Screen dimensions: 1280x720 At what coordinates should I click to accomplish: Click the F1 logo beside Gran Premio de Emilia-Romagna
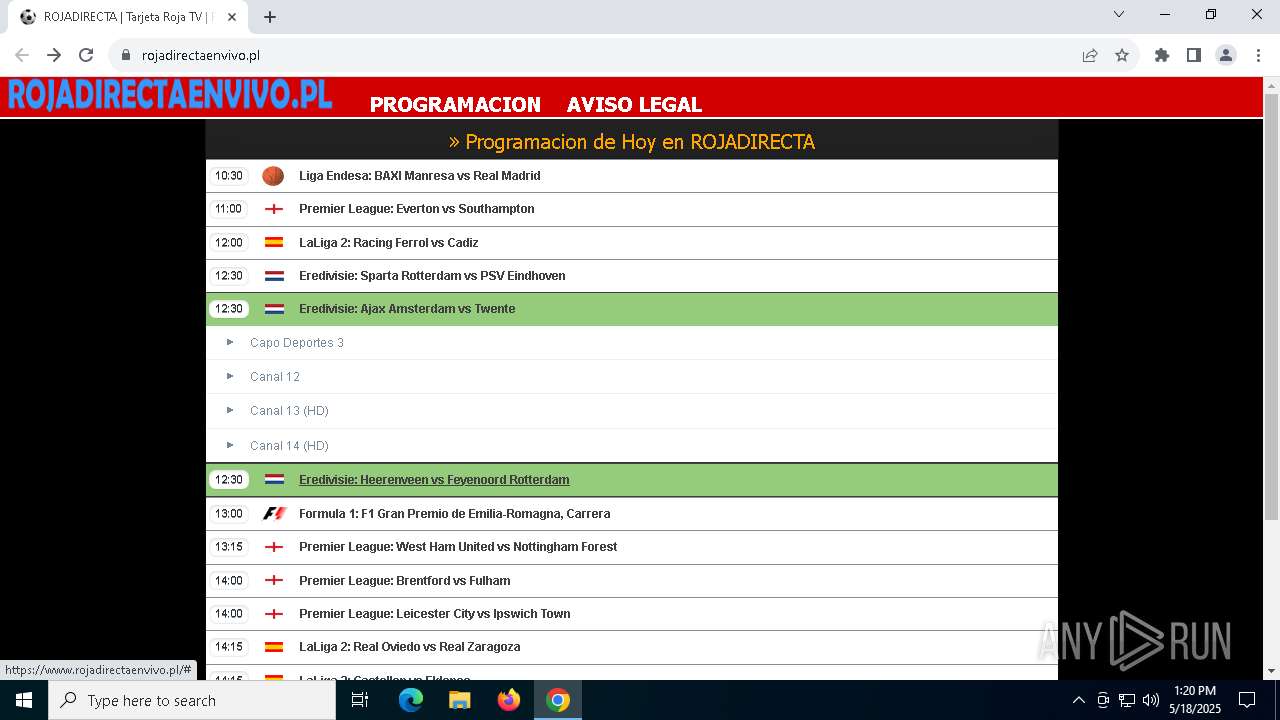[x=274, y=513]
